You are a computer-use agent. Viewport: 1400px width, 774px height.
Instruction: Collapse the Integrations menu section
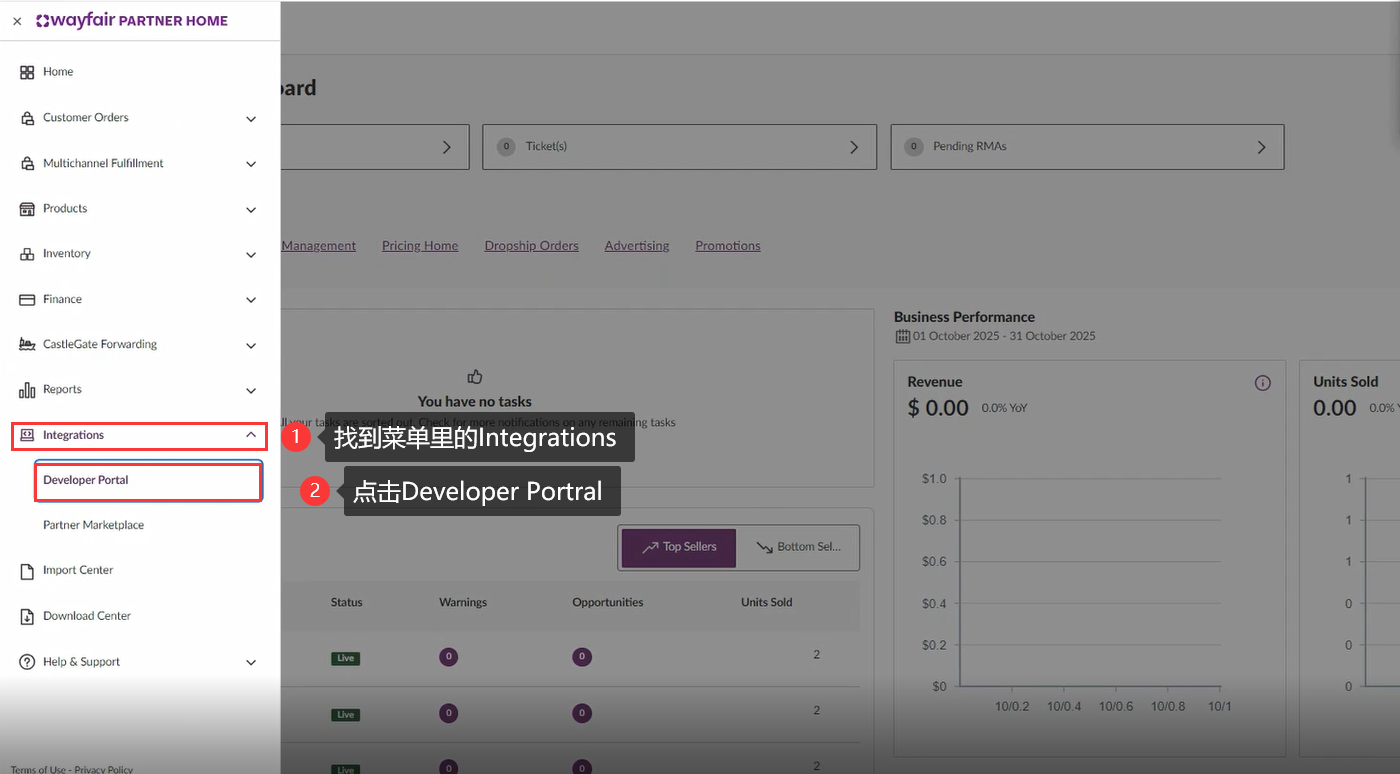251,435
